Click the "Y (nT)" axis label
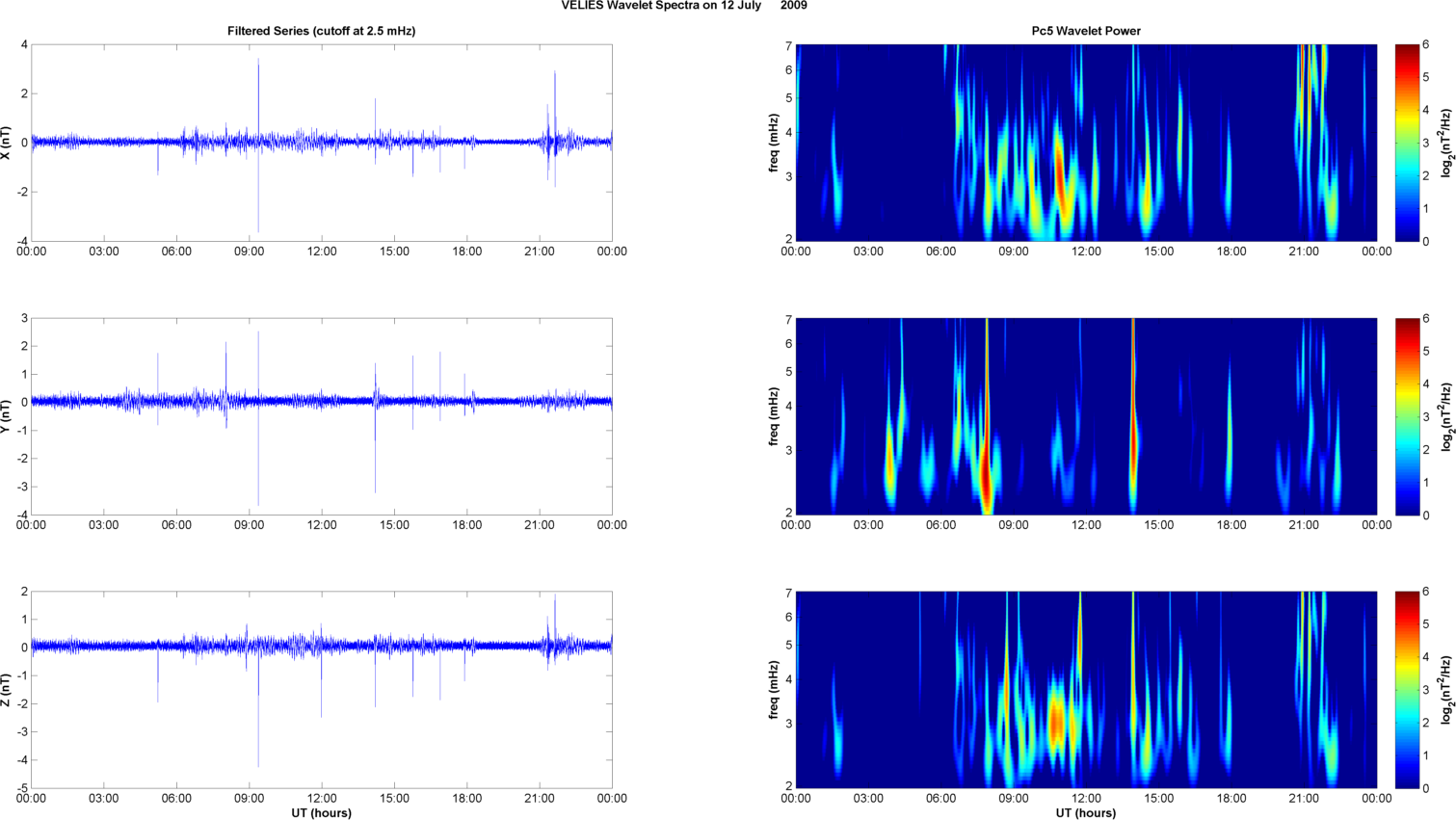Screen dimensions: 1456x820 (7, 416)
